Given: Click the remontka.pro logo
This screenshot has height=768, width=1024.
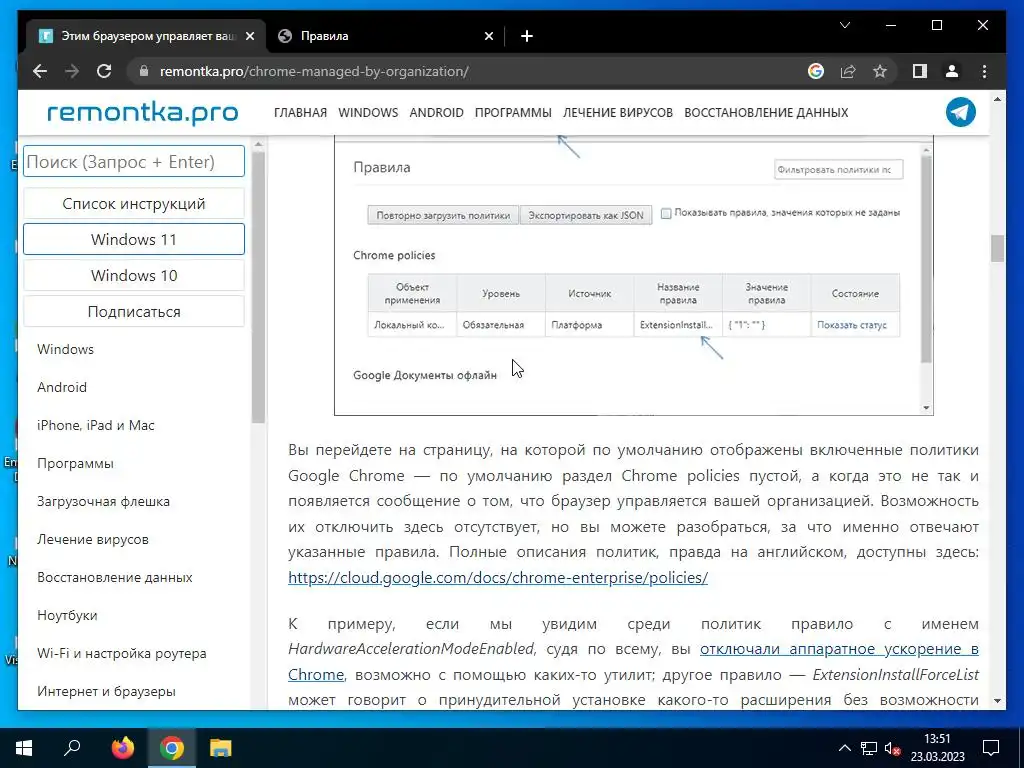Looking at the screenshot, I should (x=142, y=112).
